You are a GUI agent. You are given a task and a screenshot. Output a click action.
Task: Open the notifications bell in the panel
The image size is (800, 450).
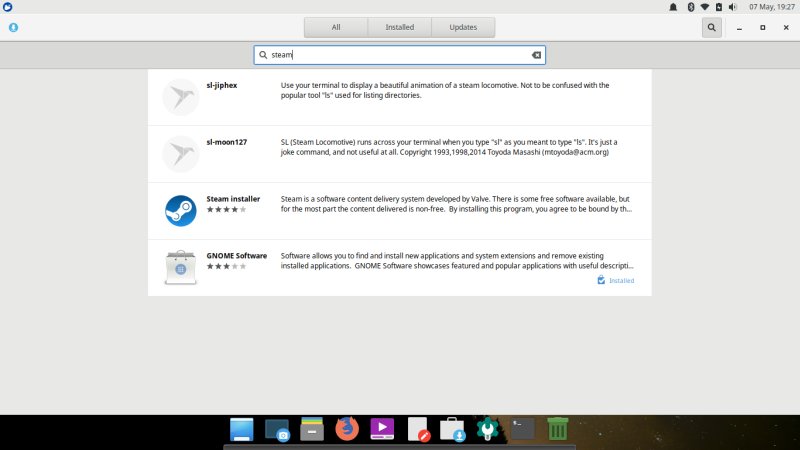coord(673,7)
